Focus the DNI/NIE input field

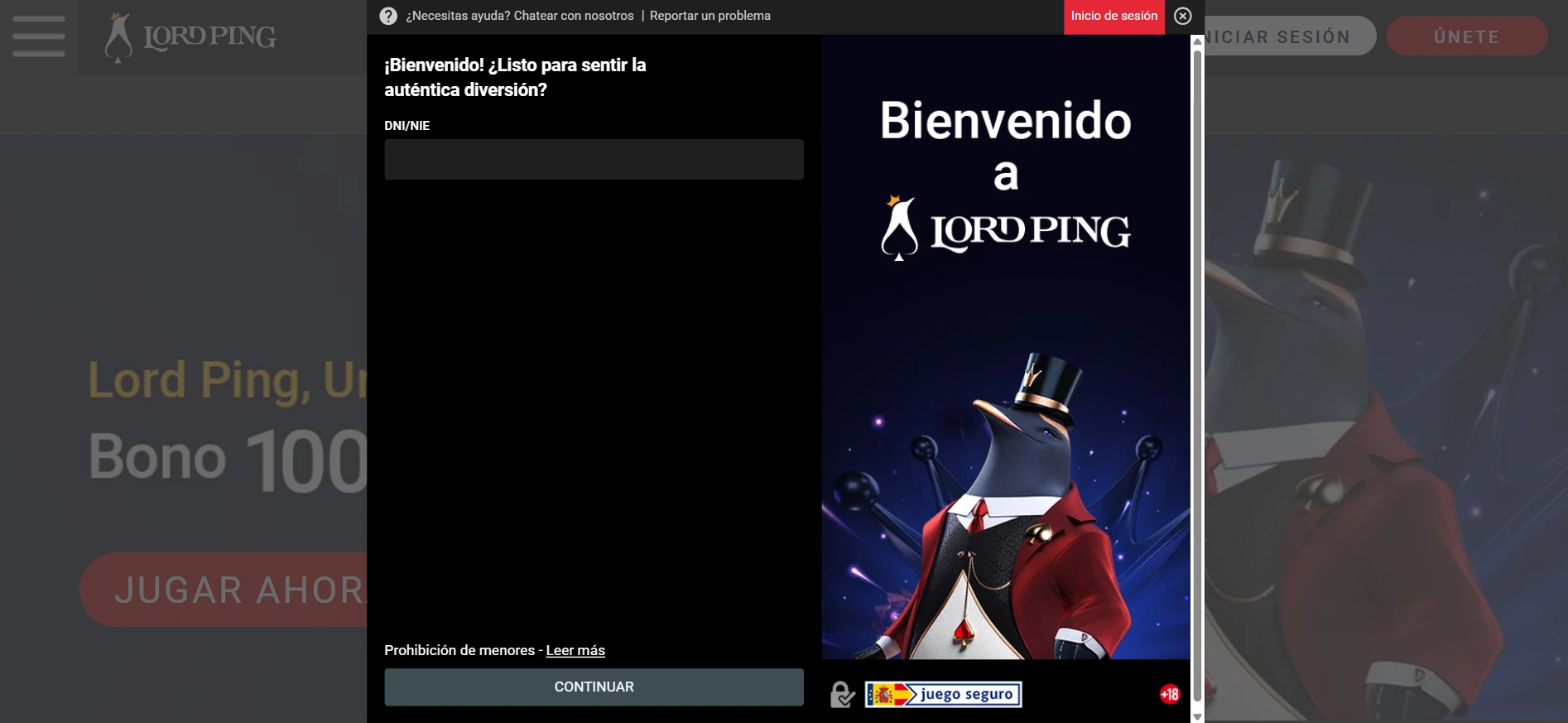(594, 159)
